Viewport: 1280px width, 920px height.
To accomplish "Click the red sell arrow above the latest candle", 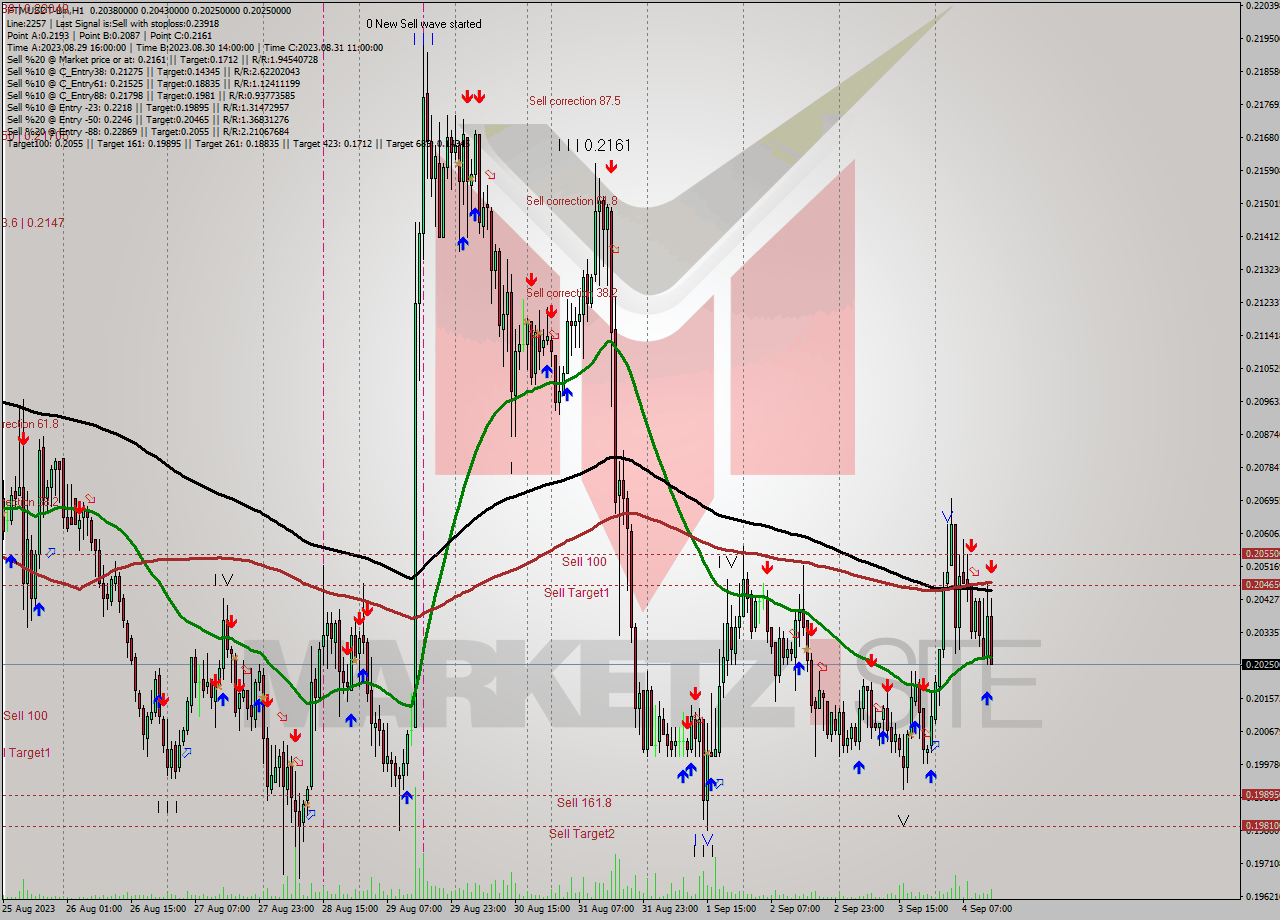I will click(x=991, y=567).
